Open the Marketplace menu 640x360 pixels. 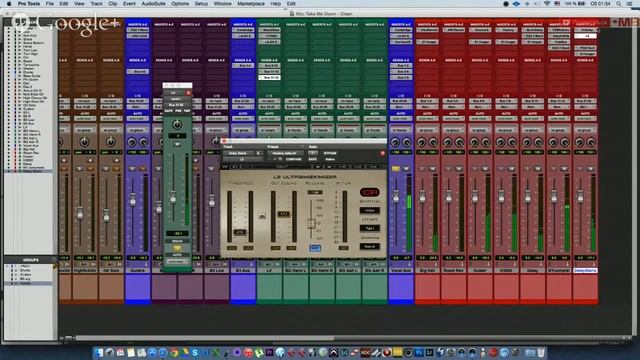click(251, 4)
